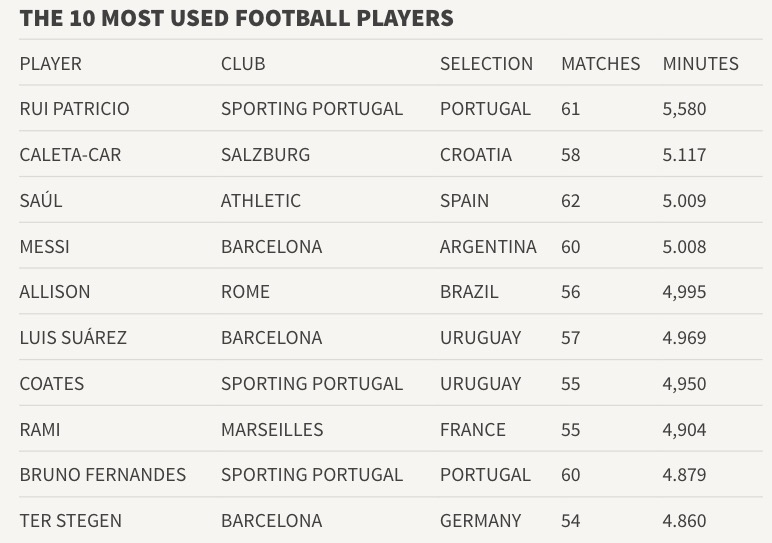772x543 pixels.
Task: Select the LUIS SUÁREZ player name
Action: tap(73, 337)
